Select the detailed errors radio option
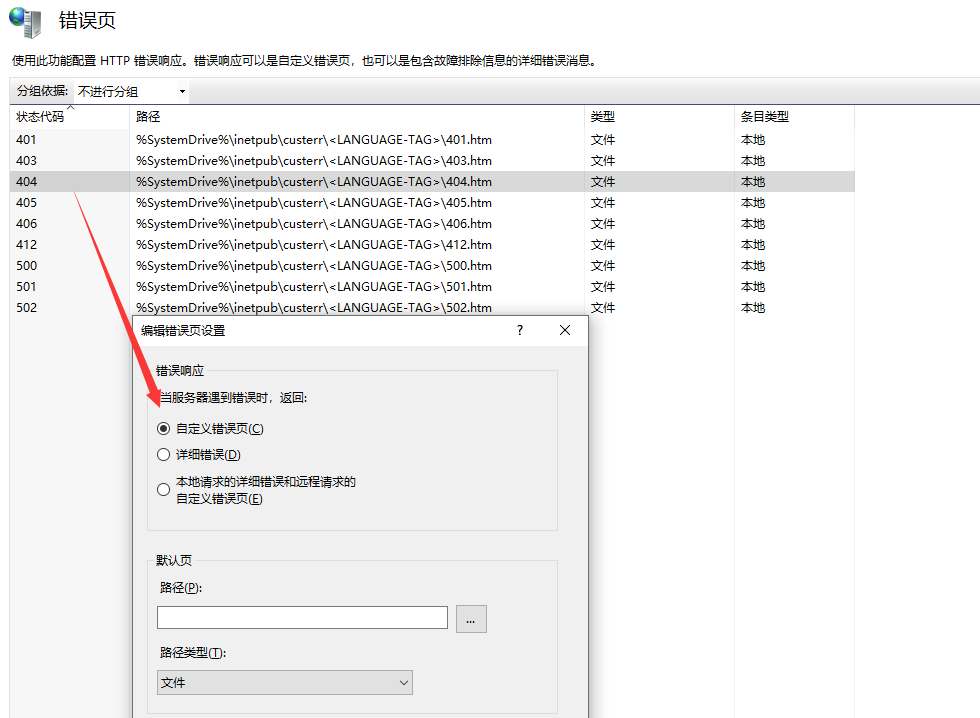 164,455
